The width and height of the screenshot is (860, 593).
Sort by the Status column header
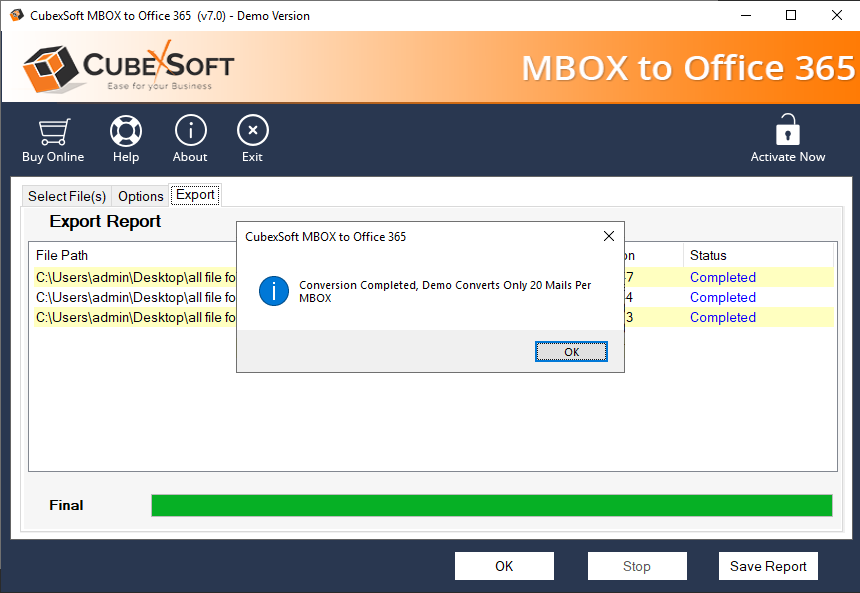click(x=708, y=255)
